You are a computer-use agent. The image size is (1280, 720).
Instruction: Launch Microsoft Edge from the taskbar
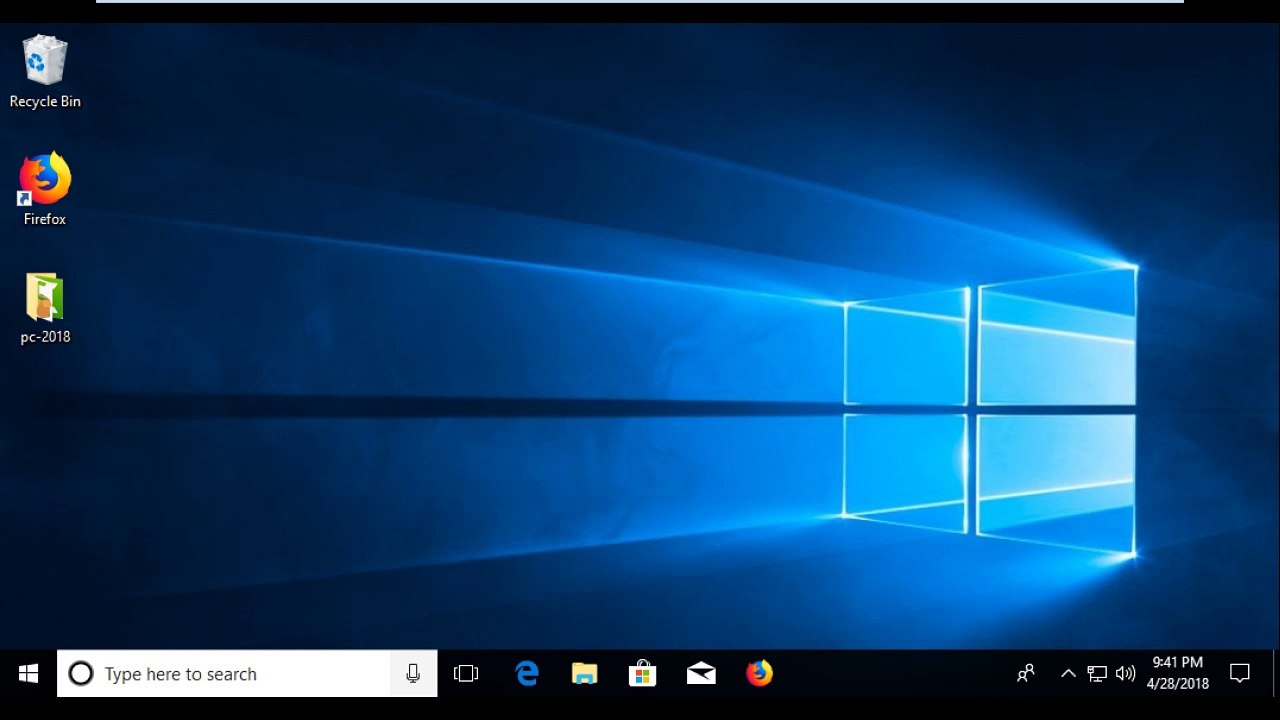click(x=526, y=674)
